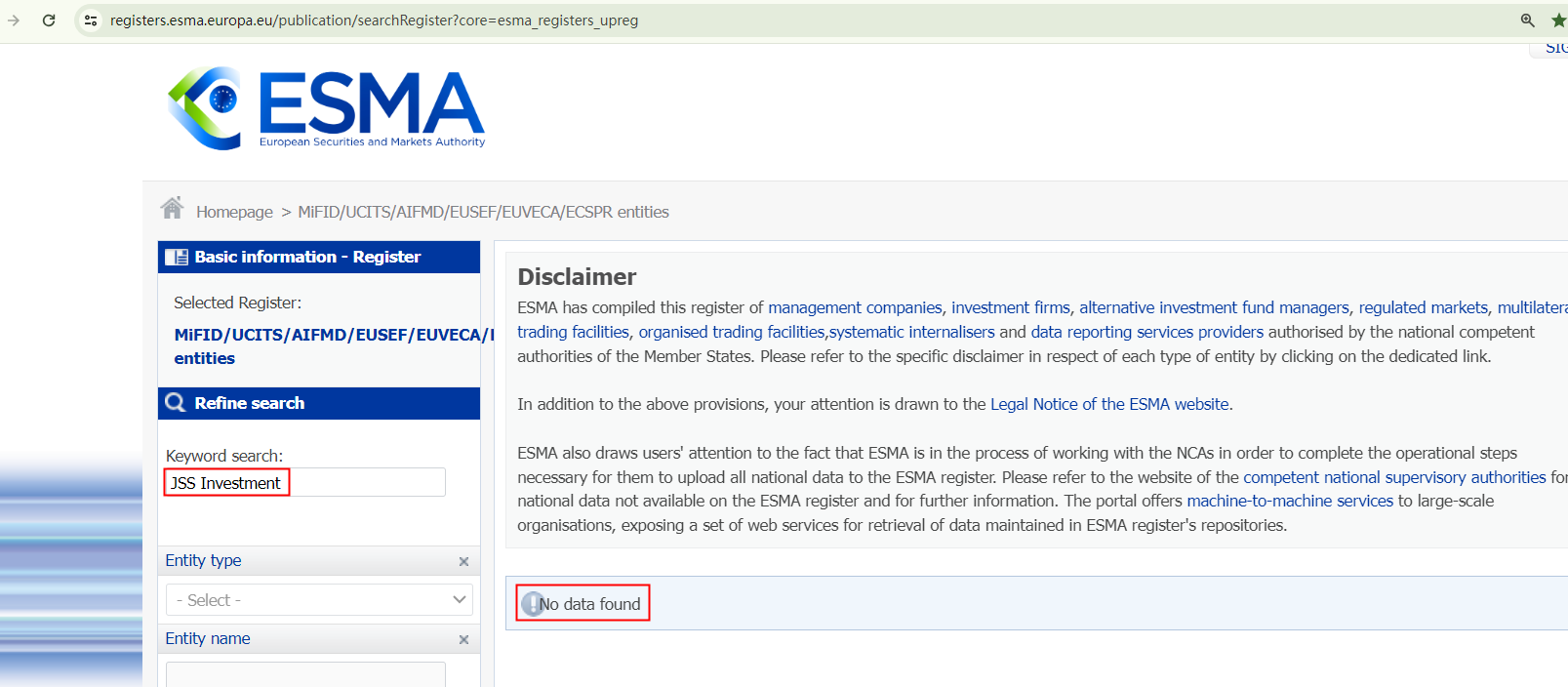This screenshot has width=1568, height=687.
Task: Follow the investment firms link
Action: coord(1010,307)
